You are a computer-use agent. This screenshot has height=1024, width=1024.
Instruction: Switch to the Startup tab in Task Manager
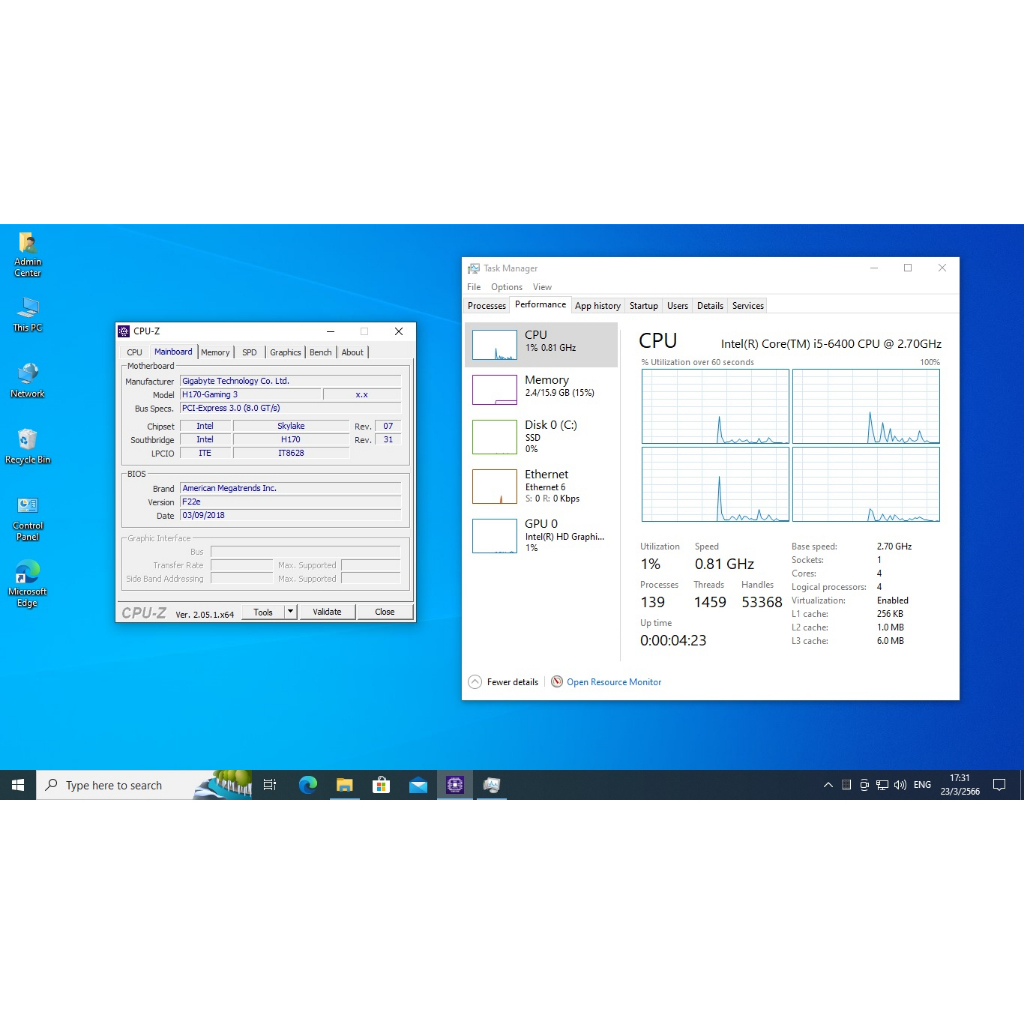[644, 306]
